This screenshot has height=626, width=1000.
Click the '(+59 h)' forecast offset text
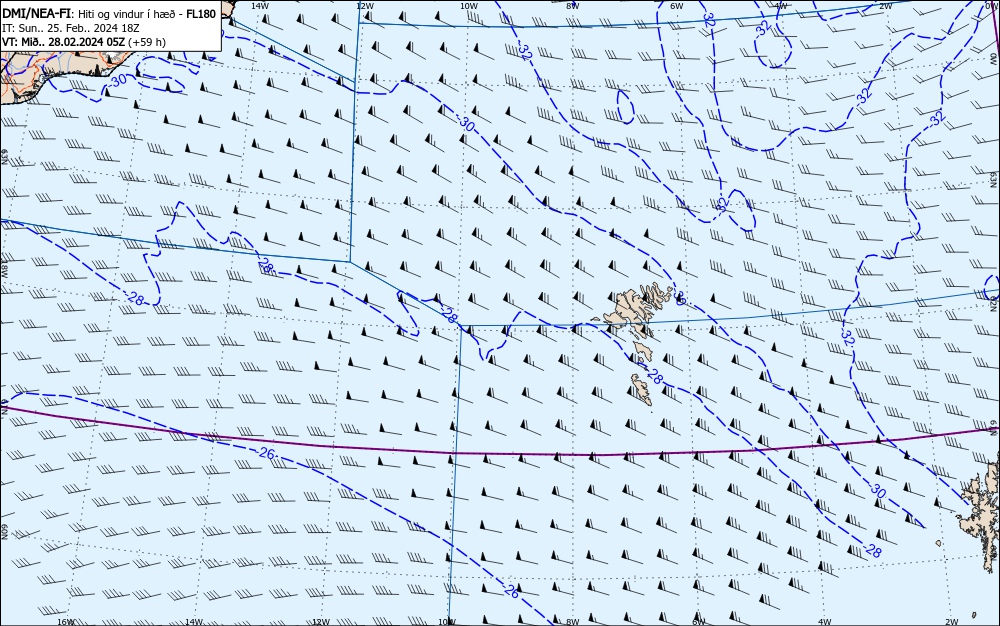(x=147, y=42)
